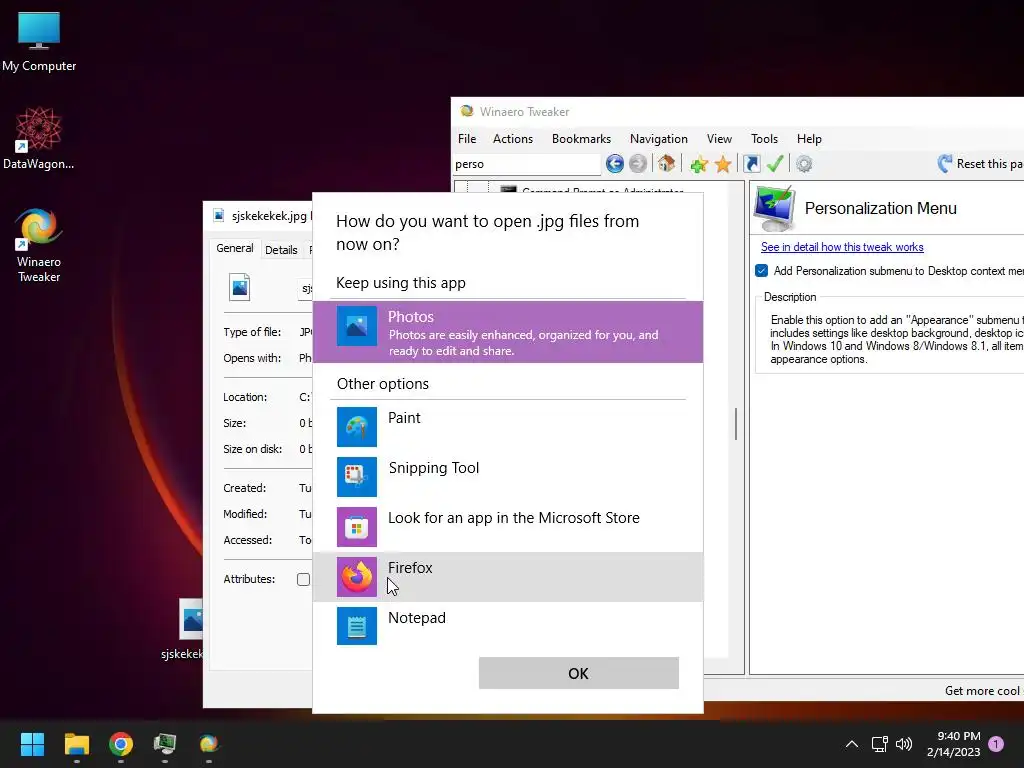Image resolution: width=1024 pixels, height=768 pixels.
Task: Open Tools menu in Winaero Tweaker
Action: click(764, 138)
